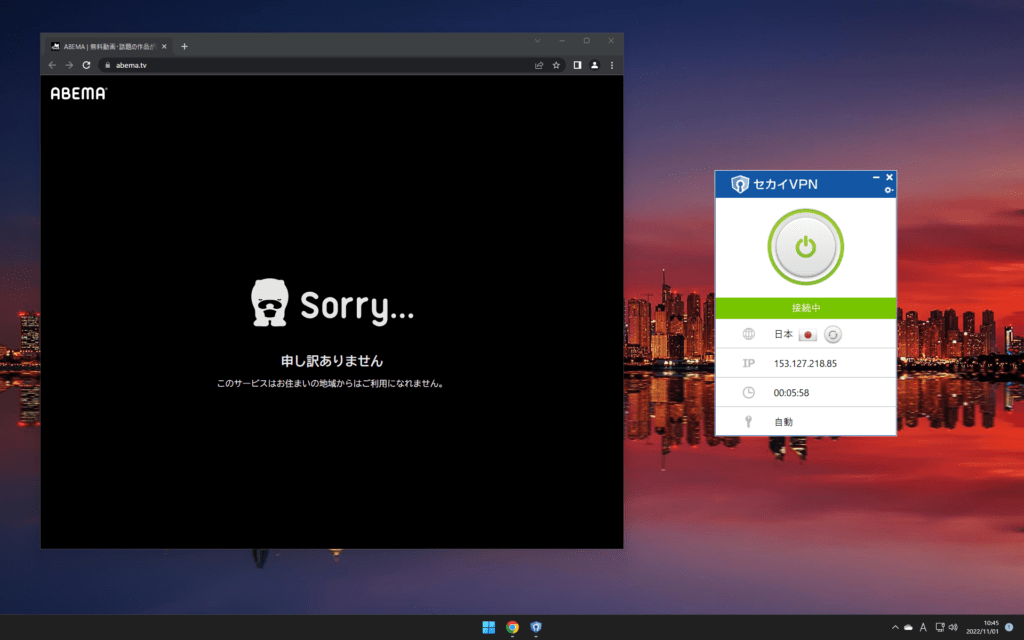Click the ABEMA logo on the page

click(x=78, y=93)
